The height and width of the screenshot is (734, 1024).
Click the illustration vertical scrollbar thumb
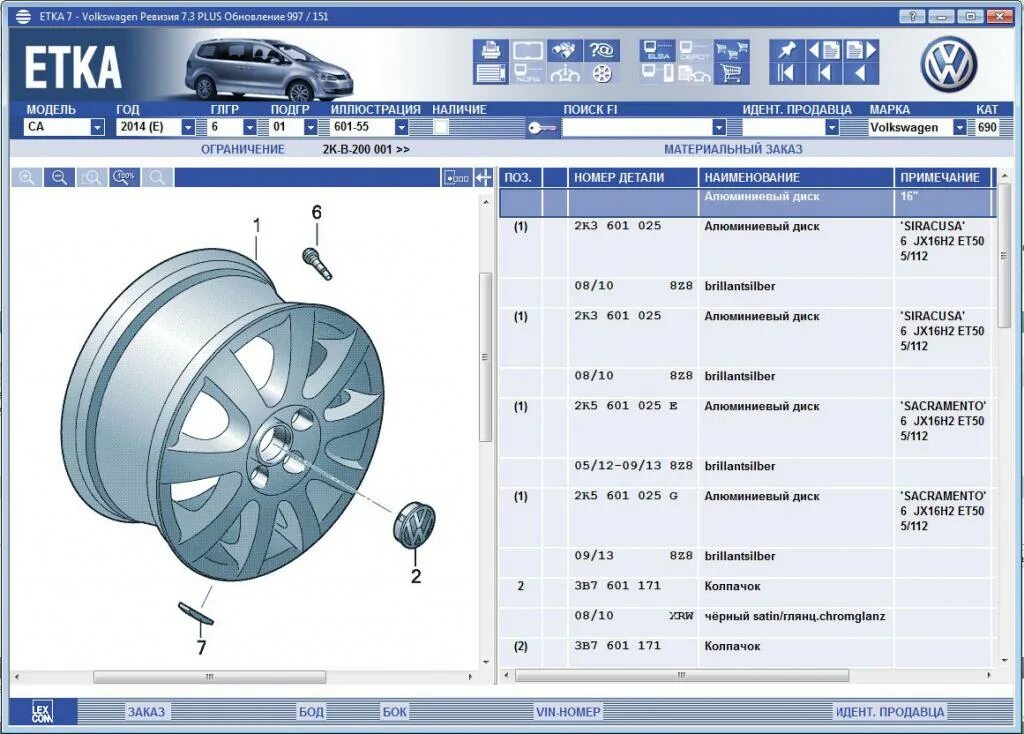pos(485,357)
